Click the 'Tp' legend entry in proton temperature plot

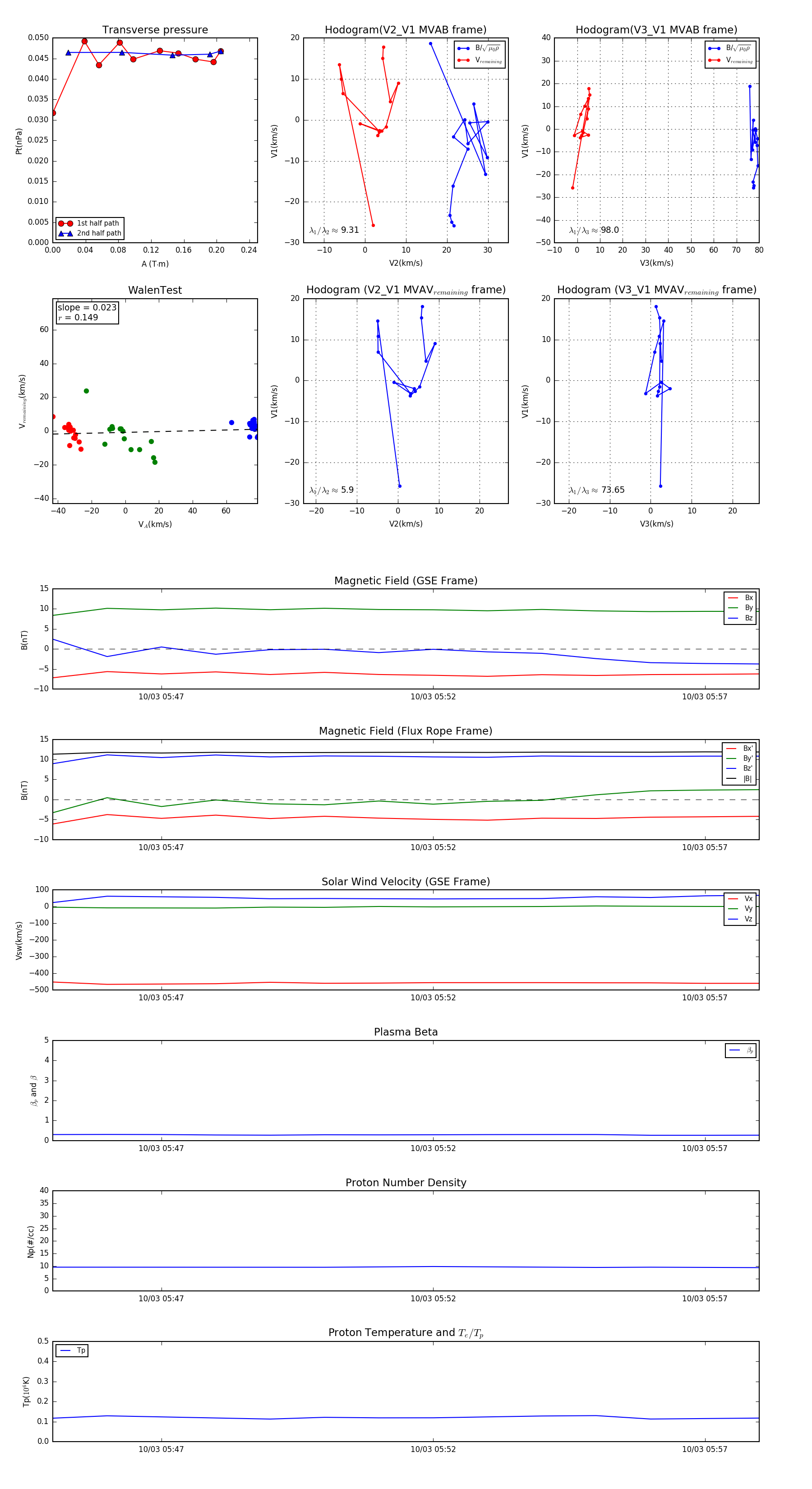(72, 1350)
